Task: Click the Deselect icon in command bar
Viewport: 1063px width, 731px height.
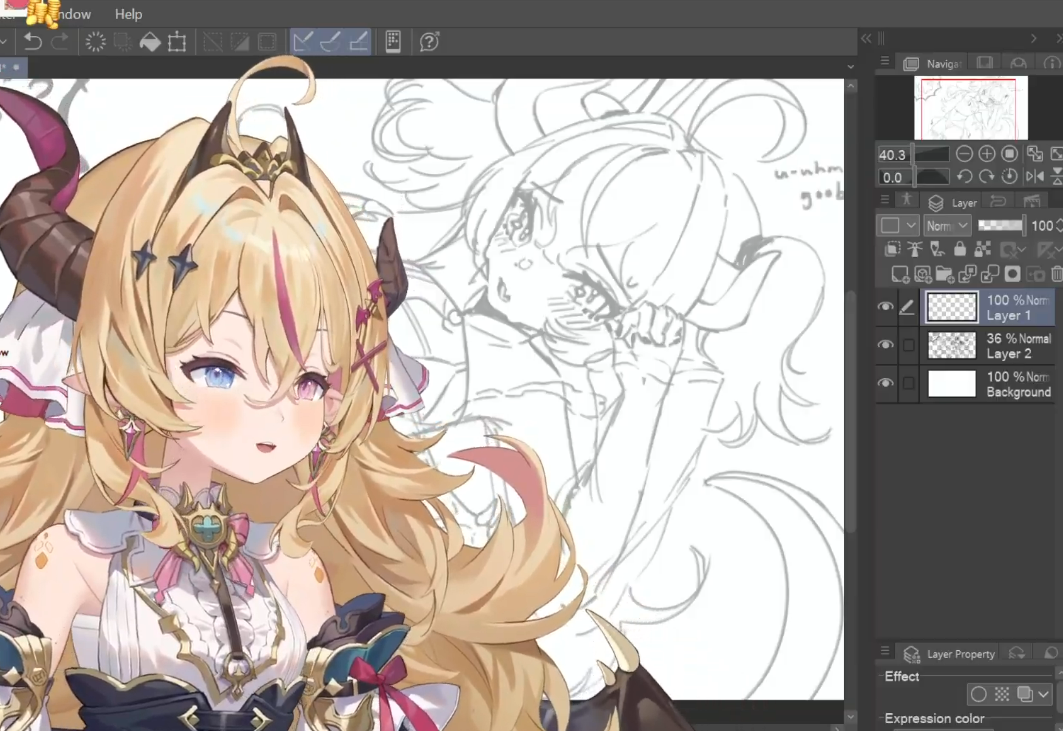Action: tap(213, 42)
